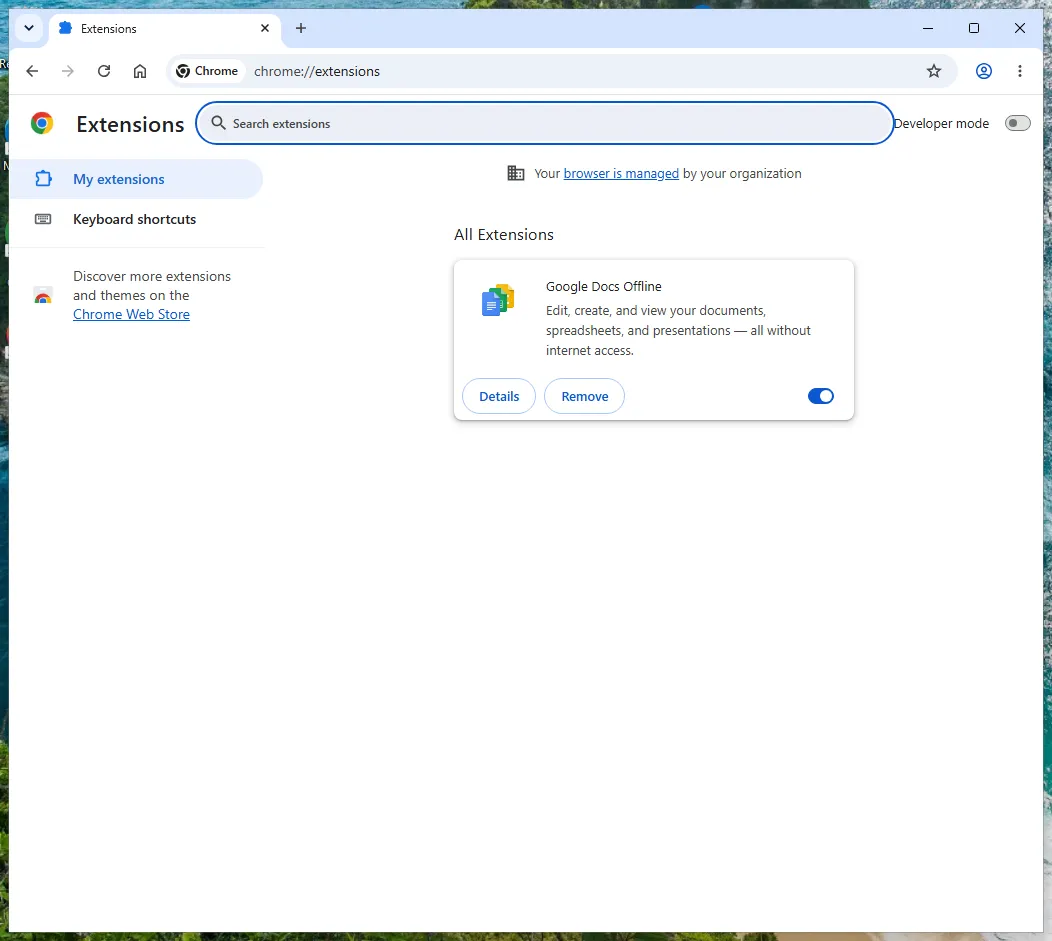Viewport: 1052px width, 941px height.
Task: Expand the tab search dropdown arrow
Action: (29, 28)
